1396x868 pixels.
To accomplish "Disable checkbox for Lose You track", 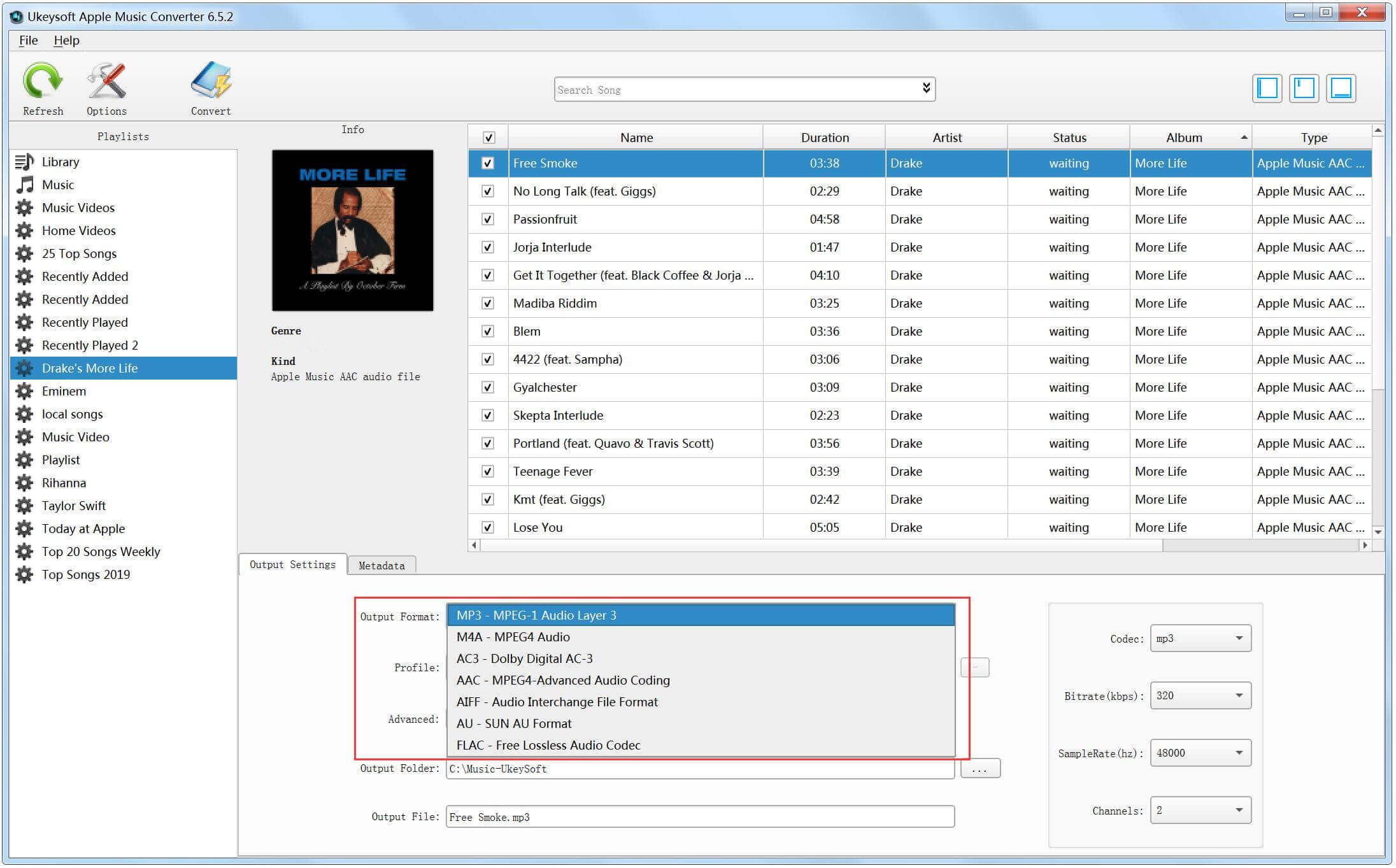I will (x=487, y=527).
